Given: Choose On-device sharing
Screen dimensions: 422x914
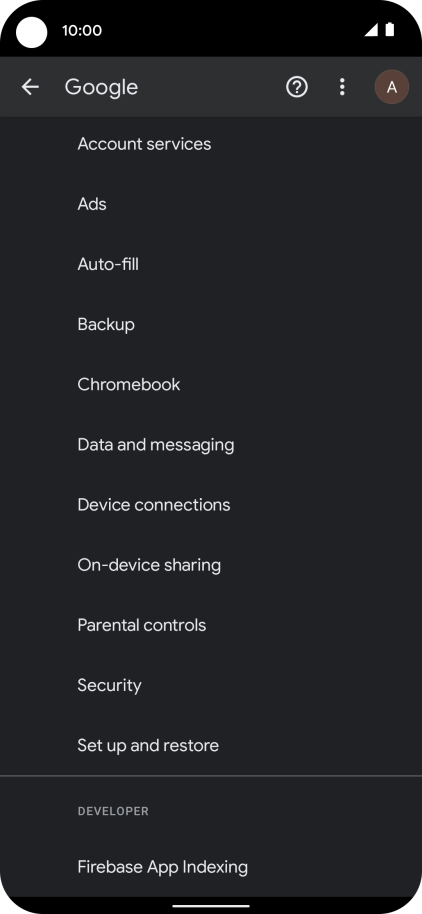Looking at the screenshot, I should (211, 565).
